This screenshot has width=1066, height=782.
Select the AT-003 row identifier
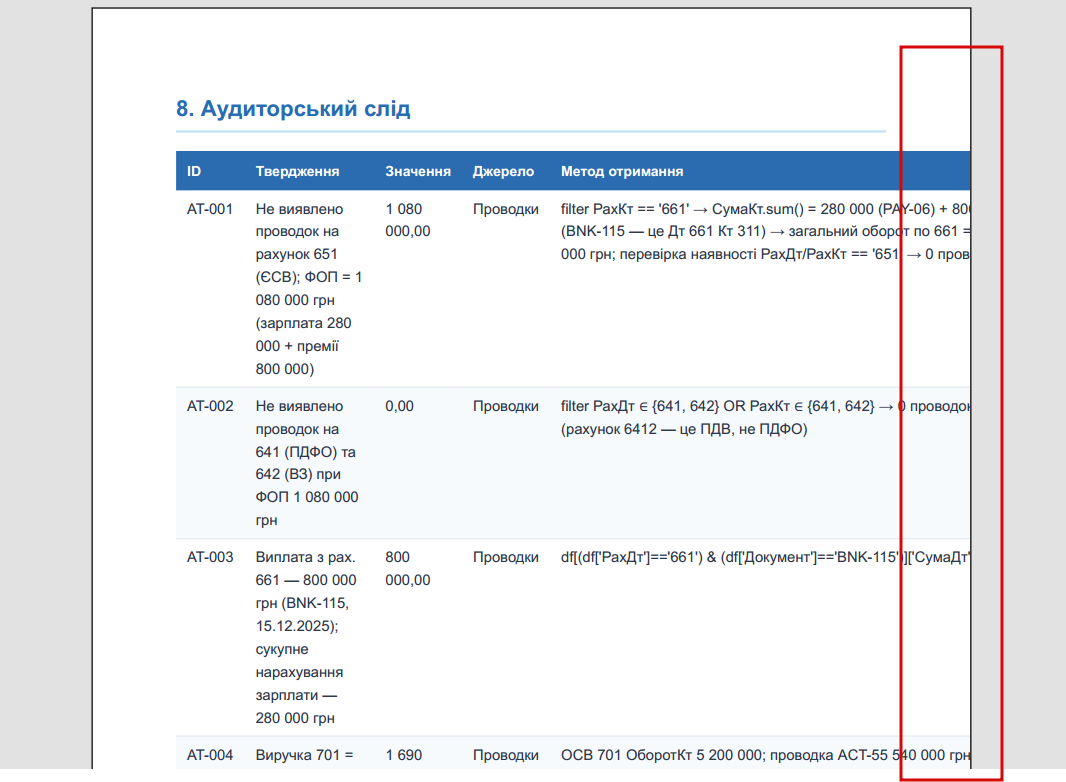210,558
